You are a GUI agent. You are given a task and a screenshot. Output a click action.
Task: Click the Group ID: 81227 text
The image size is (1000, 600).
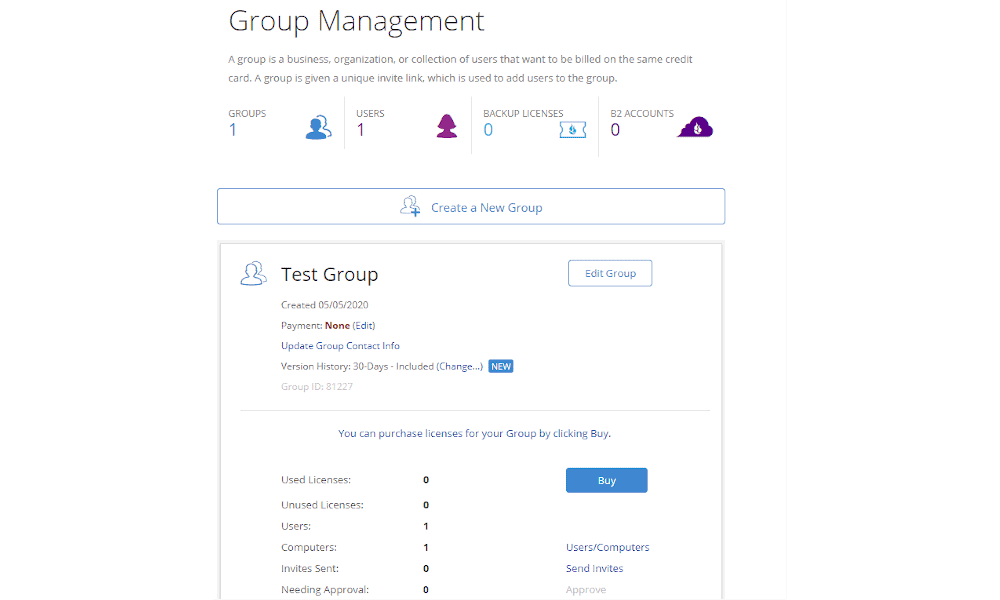point(317,386)
